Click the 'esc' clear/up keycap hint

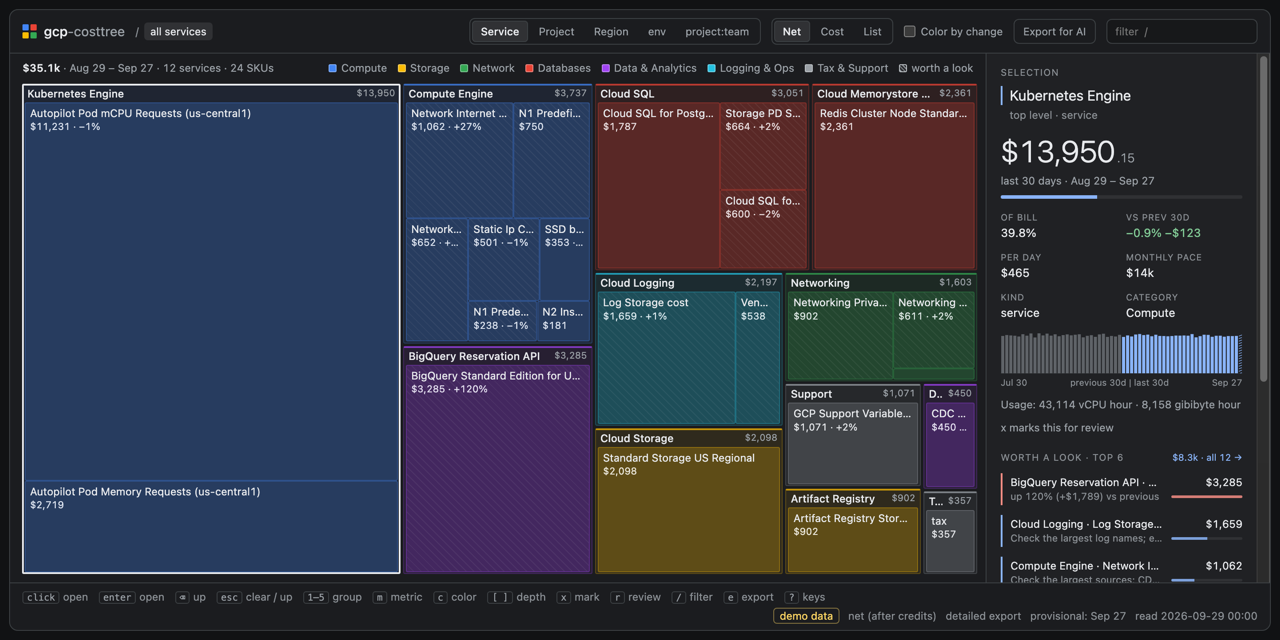click(x=230, y=597)
